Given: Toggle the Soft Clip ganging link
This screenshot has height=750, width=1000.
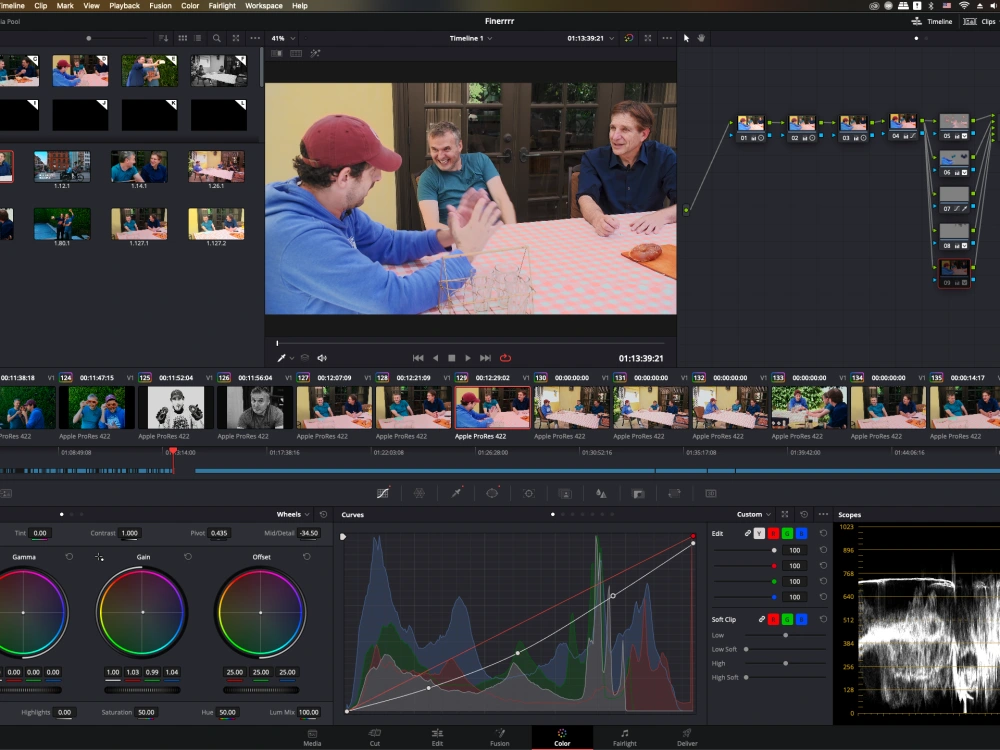Looking at the screenshot, I should [761, 619].
